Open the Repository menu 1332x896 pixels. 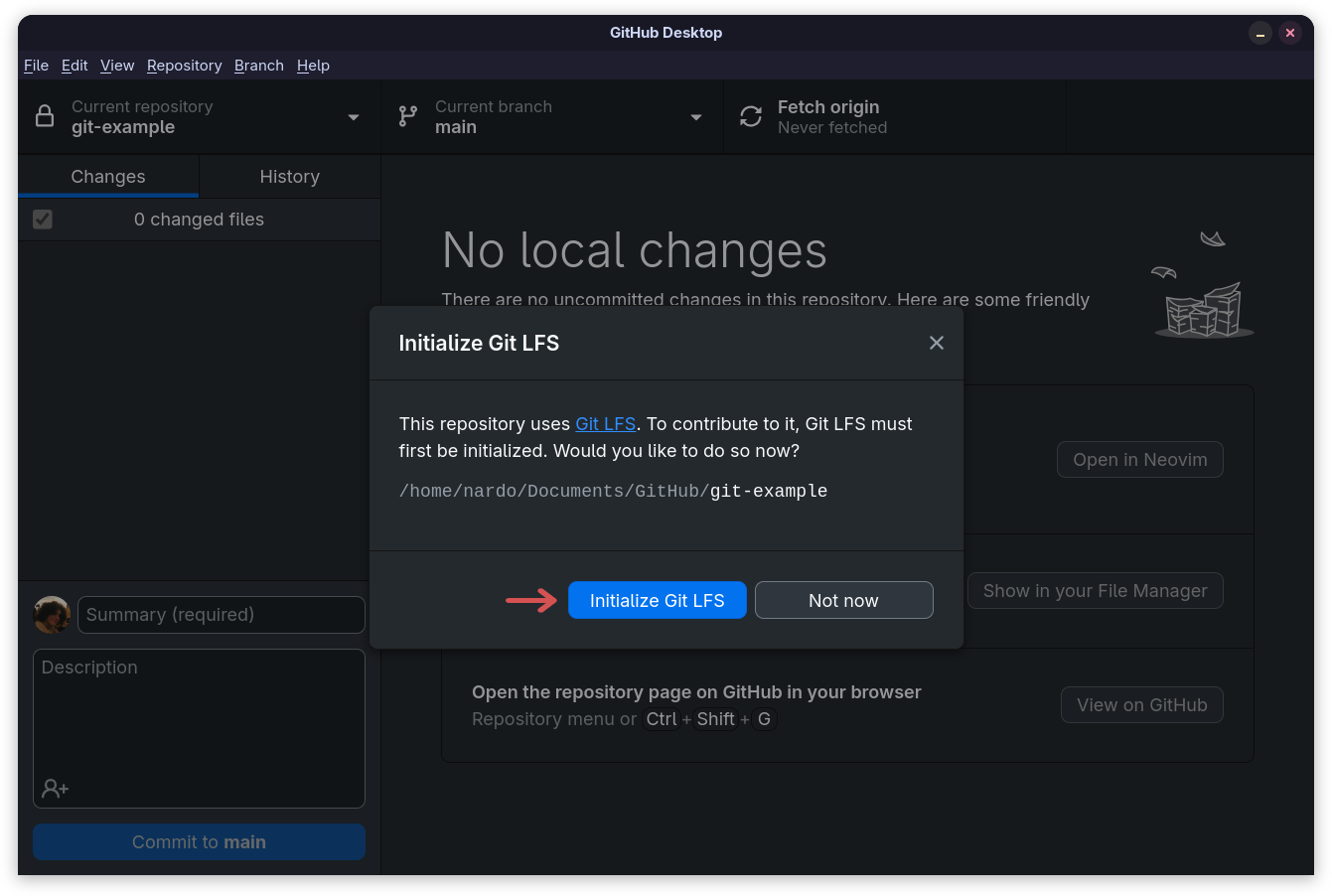[185, 66]
